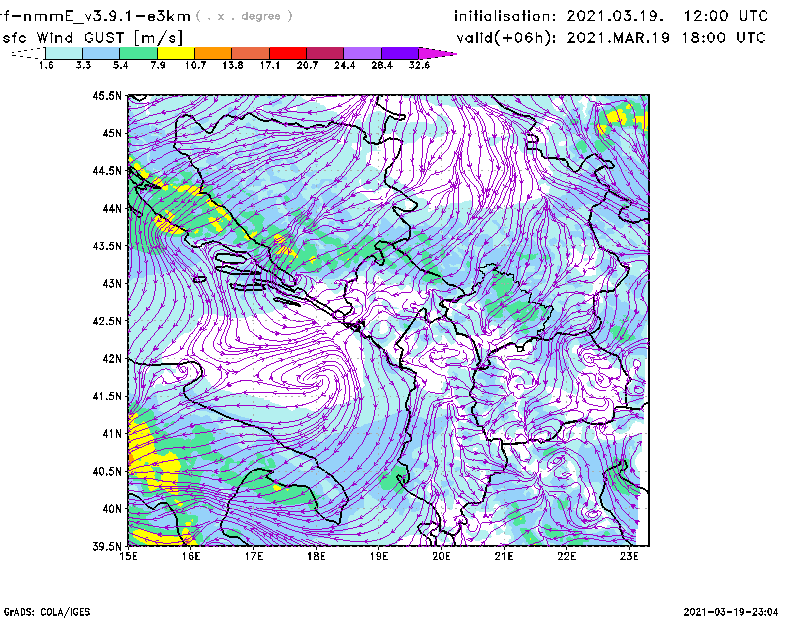Click the magenta arrow end of the colorbar
This screenshot has width=800, height=618.
click(x=436, y=53)
